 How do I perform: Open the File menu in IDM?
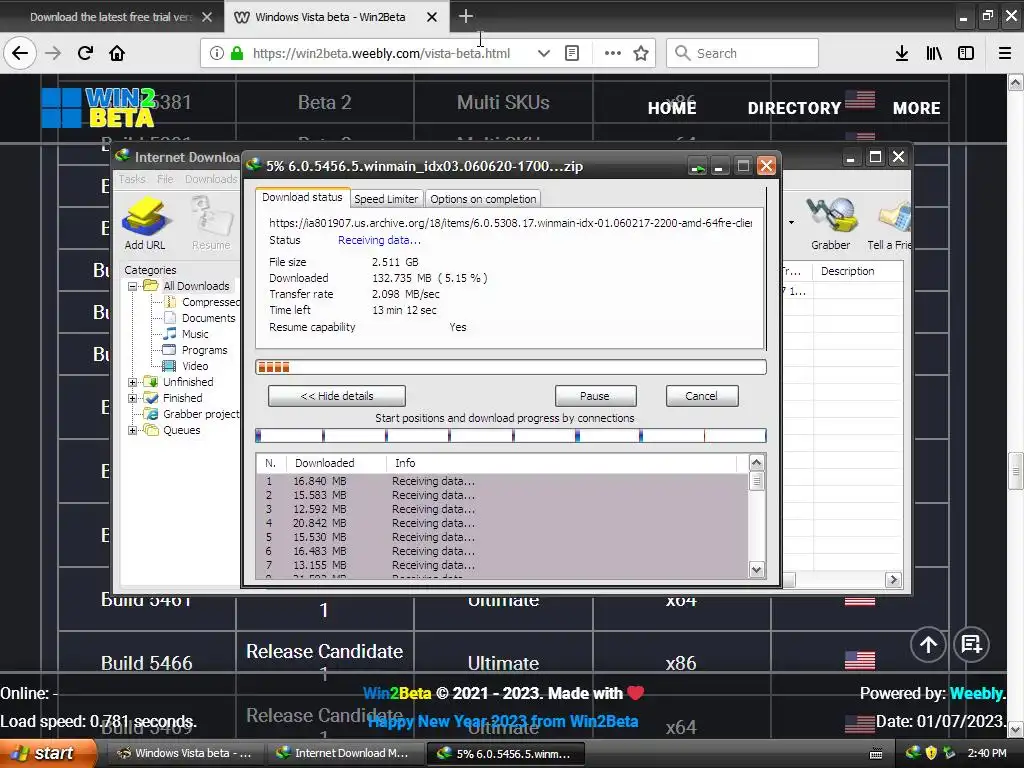(165, 179)
